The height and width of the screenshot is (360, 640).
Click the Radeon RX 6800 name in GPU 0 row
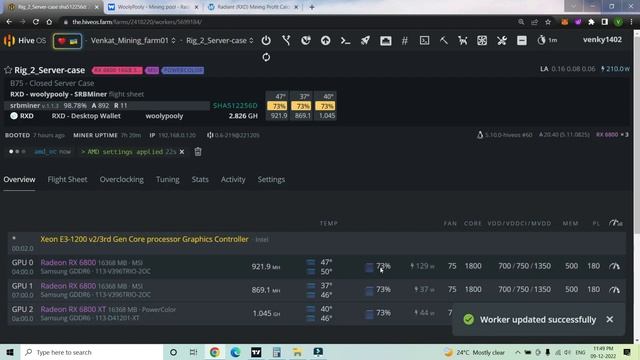pos(68,262)
